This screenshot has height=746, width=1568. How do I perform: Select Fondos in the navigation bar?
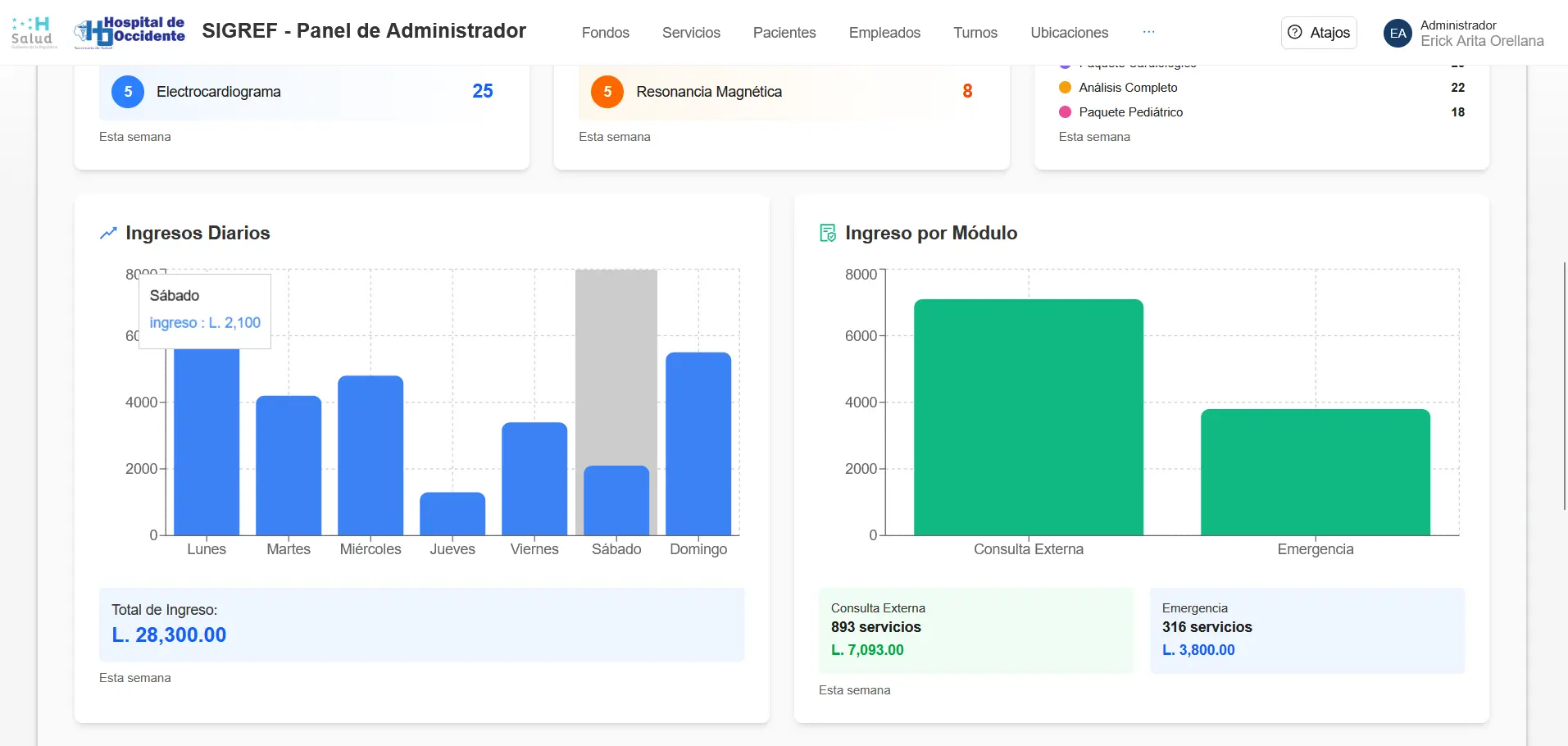(x=605, y=34)
